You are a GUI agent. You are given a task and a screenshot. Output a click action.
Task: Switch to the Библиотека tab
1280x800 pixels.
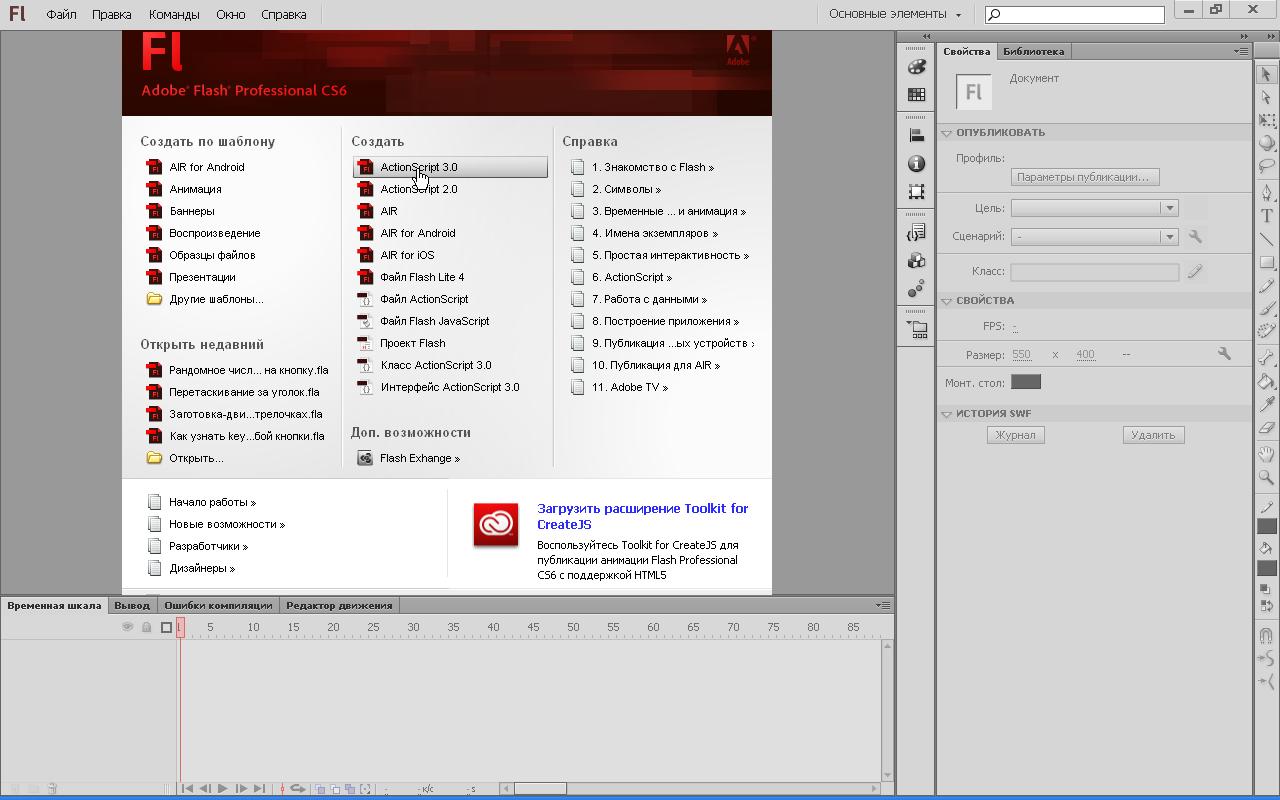click(1033, 51)
